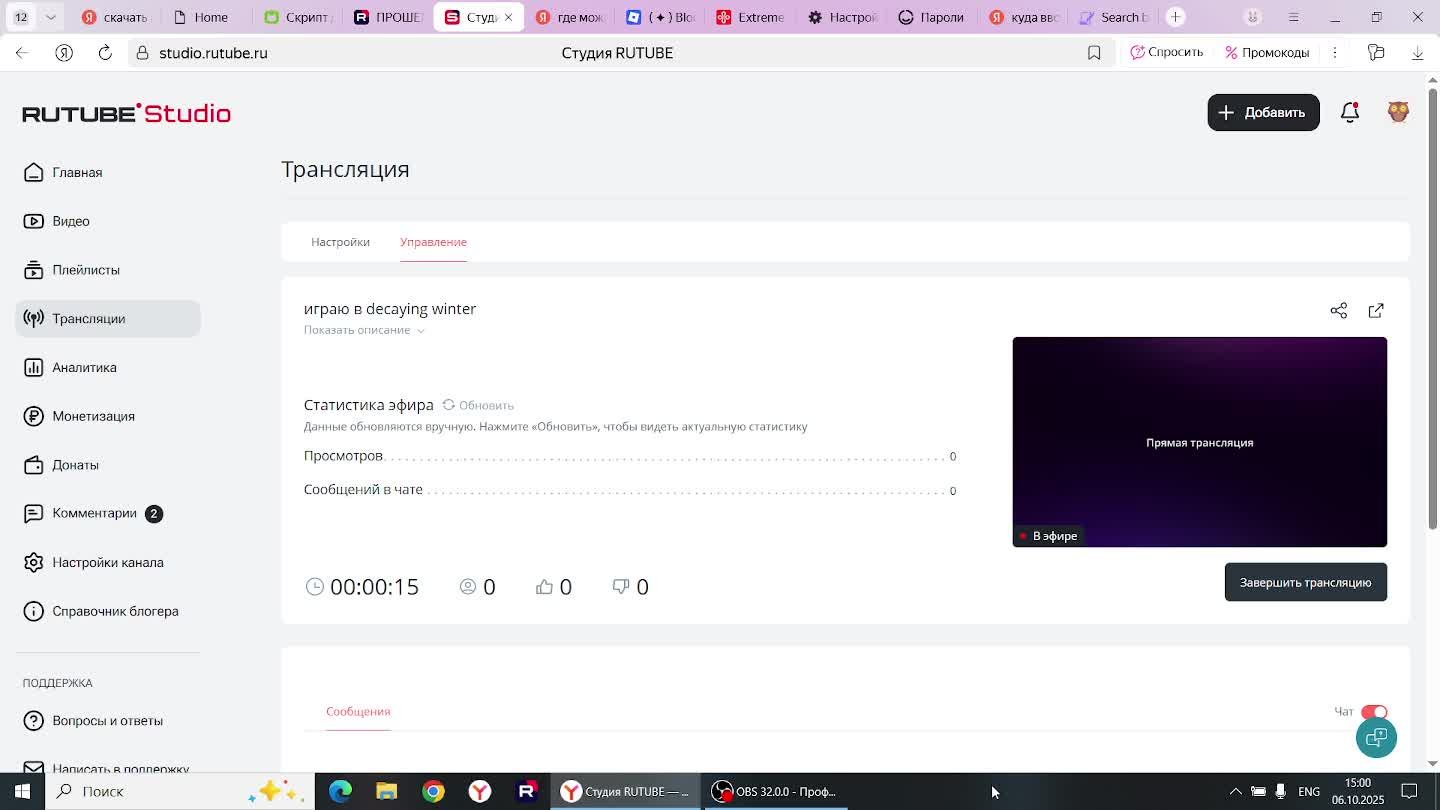Screen dimensions: 1440x810
Task: Open Windows Start menu
Action: pos(22,791)
